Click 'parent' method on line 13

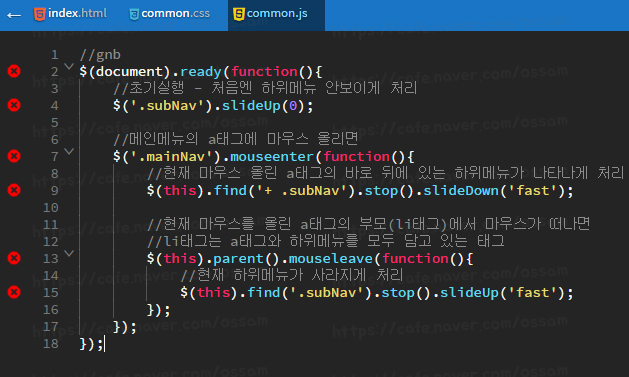click(238, 259)
